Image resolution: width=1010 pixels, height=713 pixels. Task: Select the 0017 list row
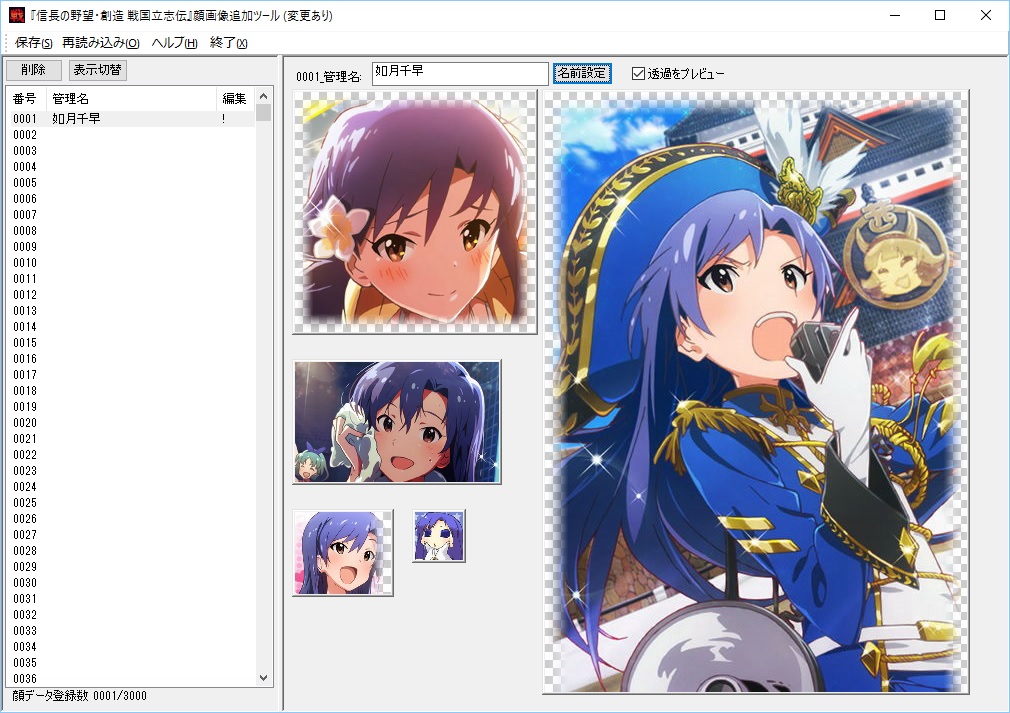[x=131, y=375]
